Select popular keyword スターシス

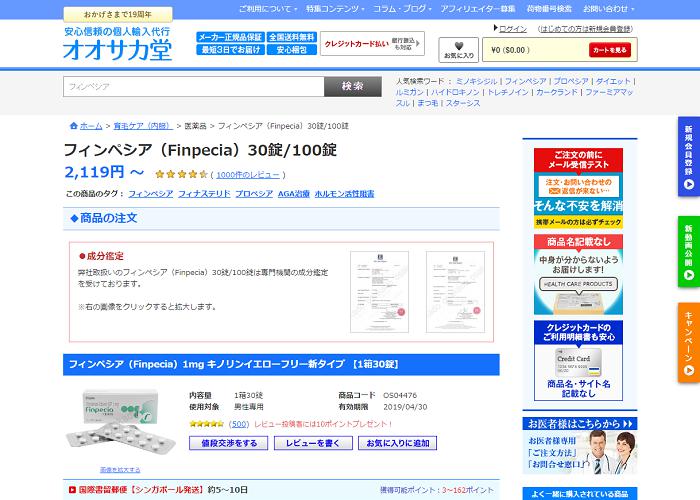462,103
